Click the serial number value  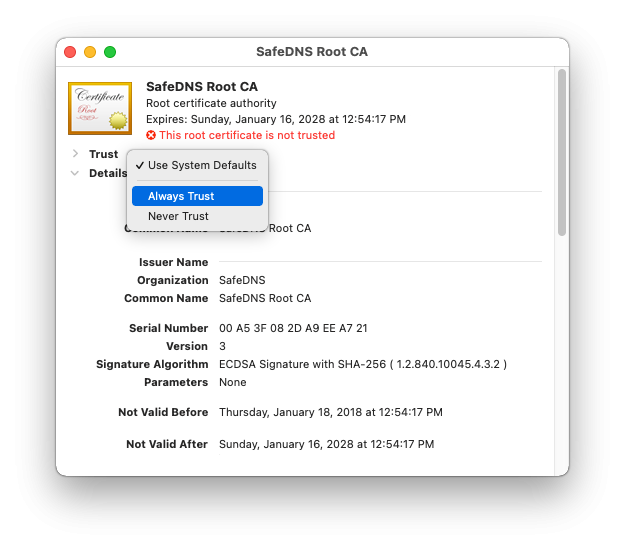point(293,328)
